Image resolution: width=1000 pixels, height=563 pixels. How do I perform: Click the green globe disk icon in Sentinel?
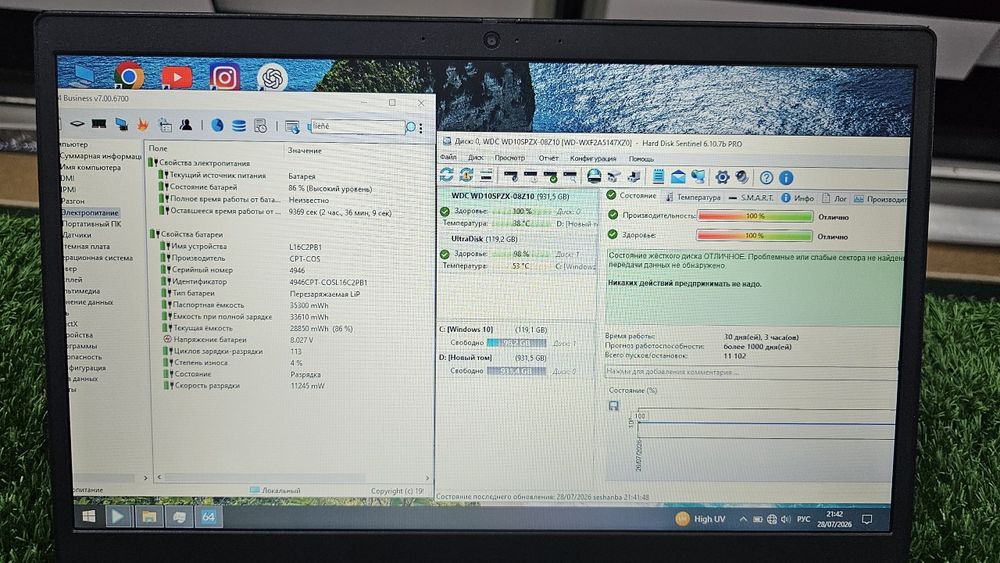(594, 176)
